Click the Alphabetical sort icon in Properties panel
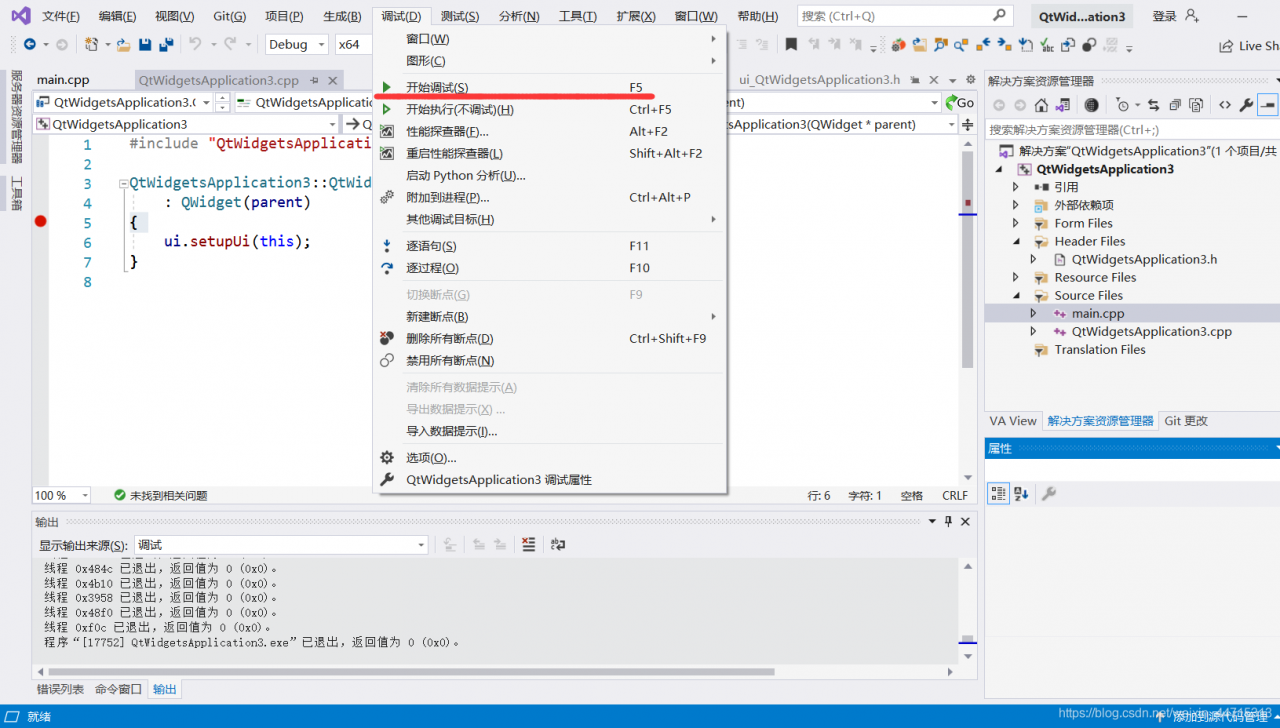1280x728 pixels. coord(1021,493)
